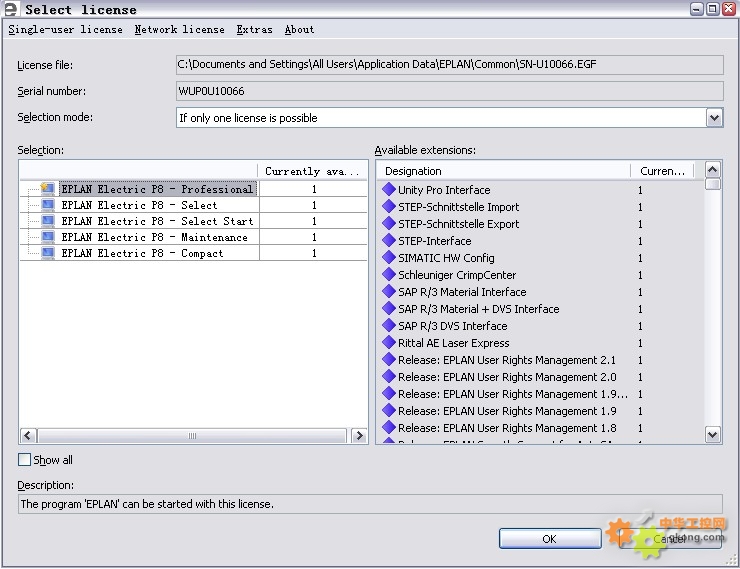This screenshot has width=740, height=569.
Task: Confirm with the OK button
Action: (x=550, y=538)
